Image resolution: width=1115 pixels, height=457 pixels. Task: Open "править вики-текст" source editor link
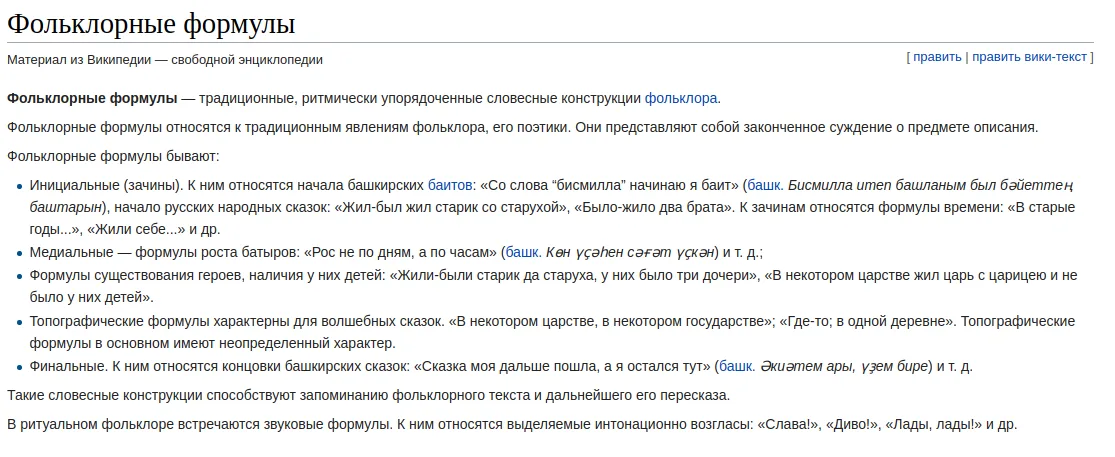(x=1029, y=57)
